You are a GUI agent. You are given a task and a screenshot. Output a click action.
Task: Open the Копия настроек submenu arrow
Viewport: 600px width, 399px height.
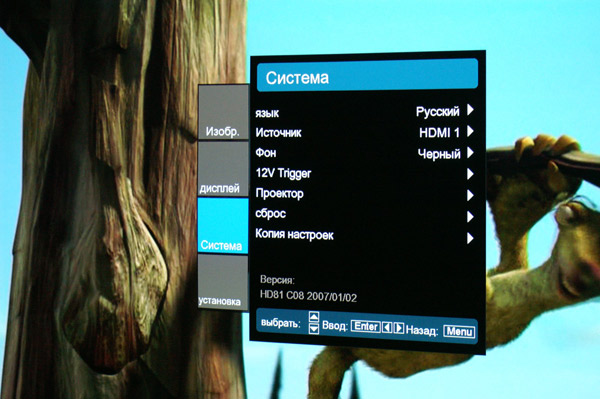(470, 238)
